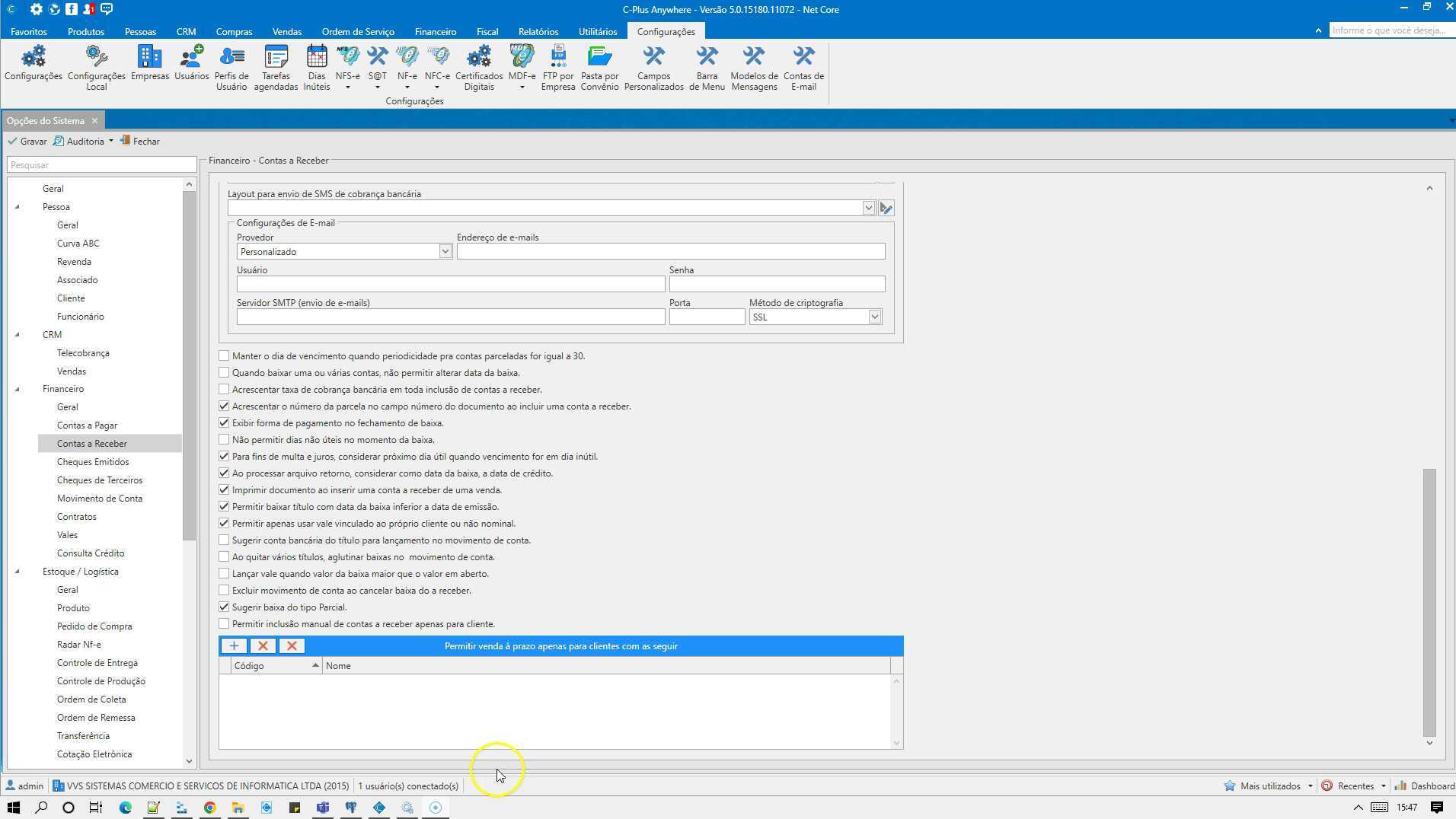
Task: Expand the Método de criptografia dropdown
Action: [x=874, y=317]
